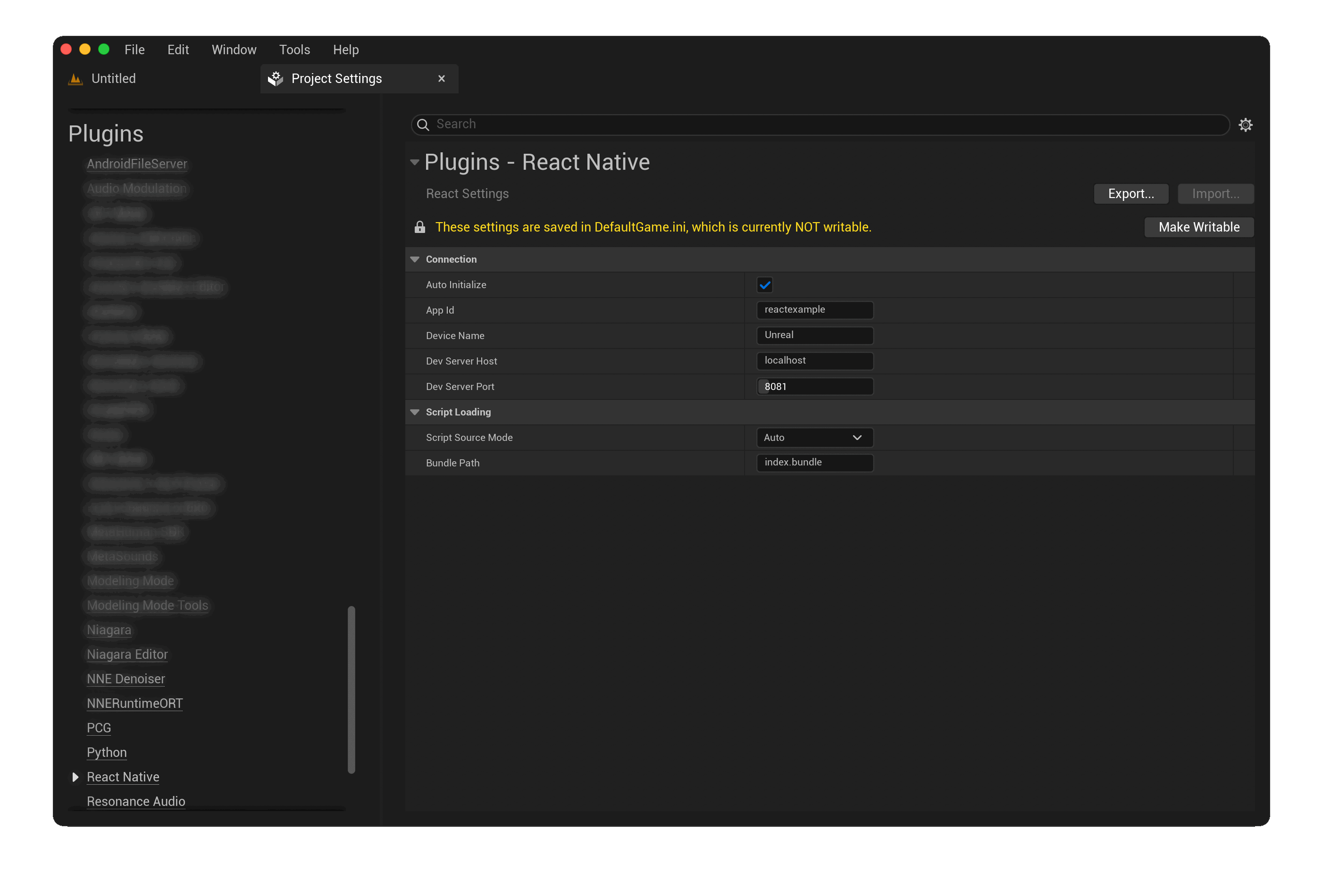
Task: Collapse the Connection section
Action: point(414,259)
